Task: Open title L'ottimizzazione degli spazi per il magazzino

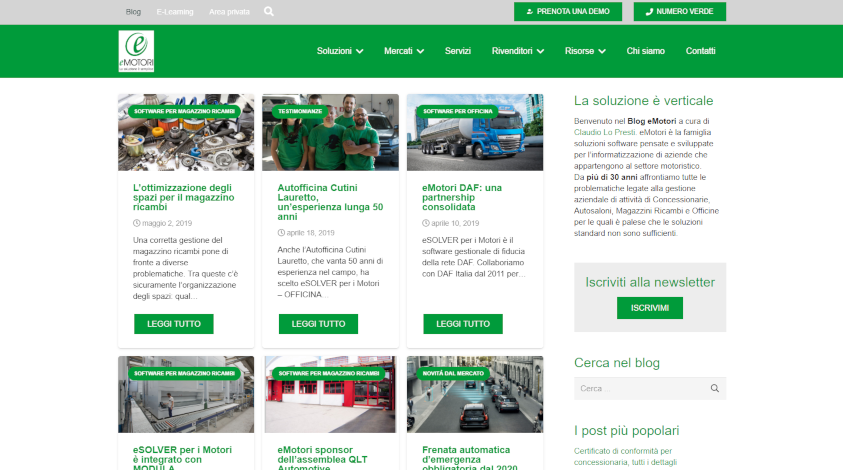Action: coord(183,197)
